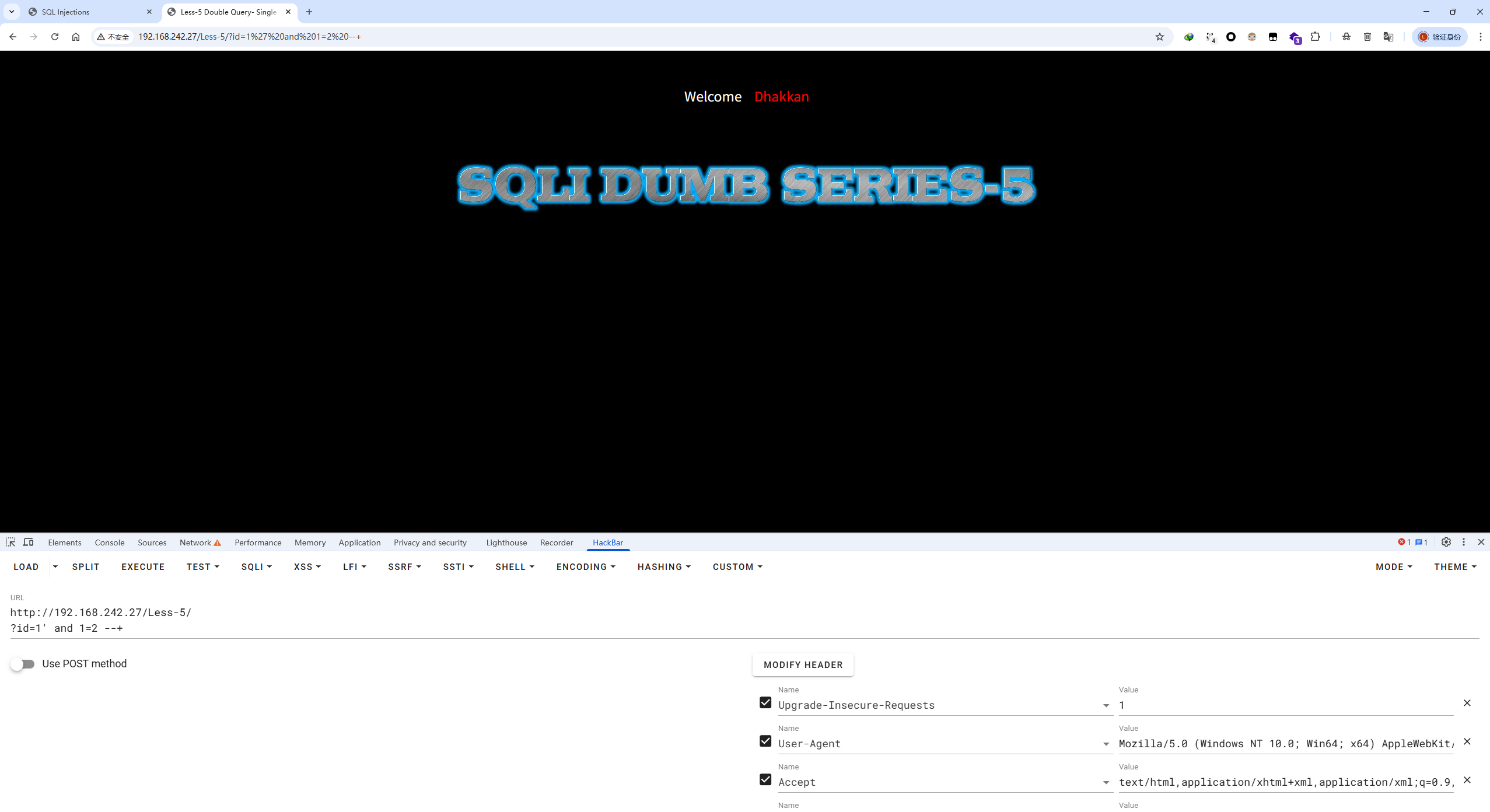
Task: Bookmark this page with the star icon
Action: (x=1160, y=37)
